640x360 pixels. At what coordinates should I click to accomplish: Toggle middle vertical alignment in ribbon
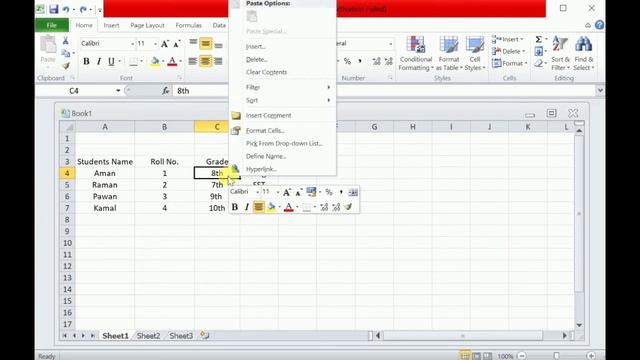tap(206, 44)
